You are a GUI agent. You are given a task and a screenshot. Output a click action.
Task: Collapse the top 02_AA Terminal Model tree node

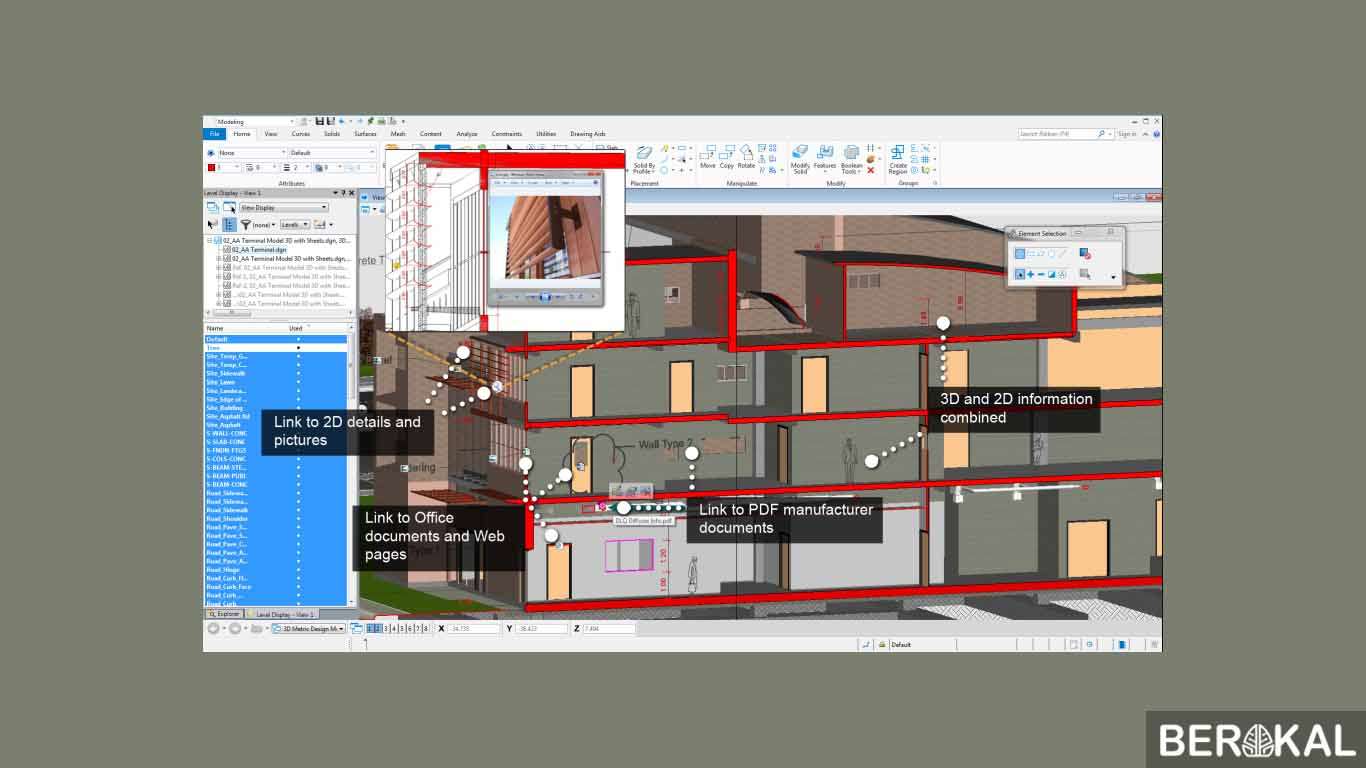[210, 241]
